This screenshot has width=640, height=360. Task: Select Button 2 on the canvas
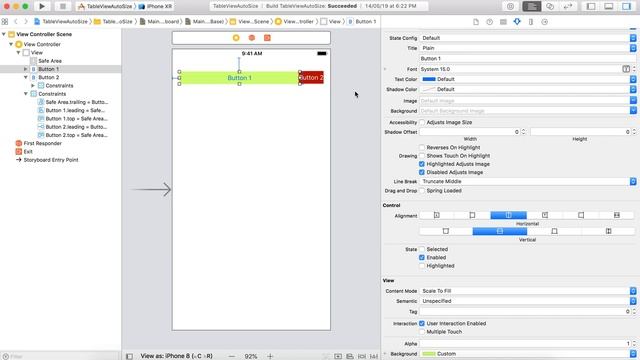click(x=312, y=78)
